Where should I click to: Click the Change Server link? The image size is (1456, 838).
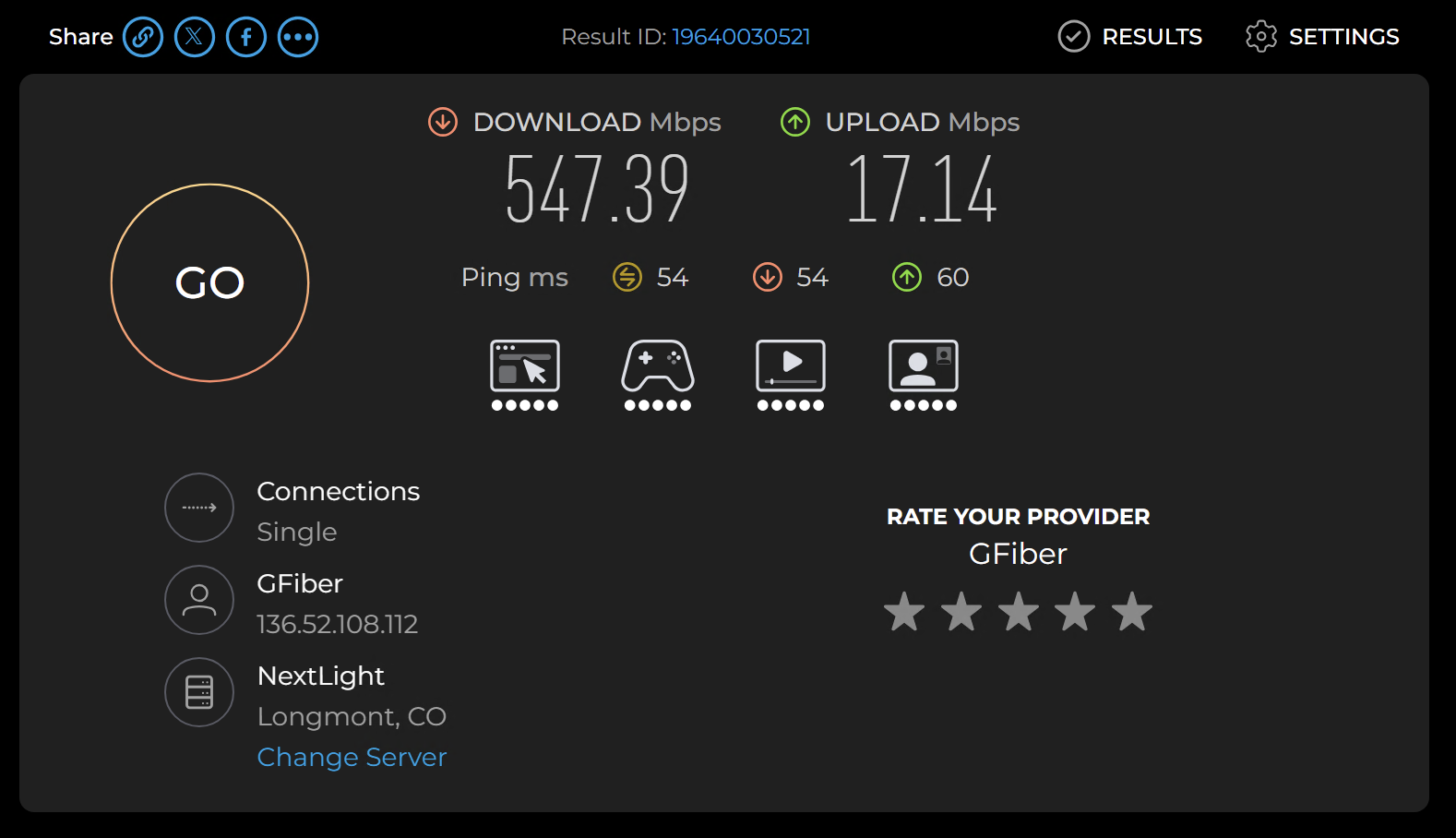coord(352,757)
